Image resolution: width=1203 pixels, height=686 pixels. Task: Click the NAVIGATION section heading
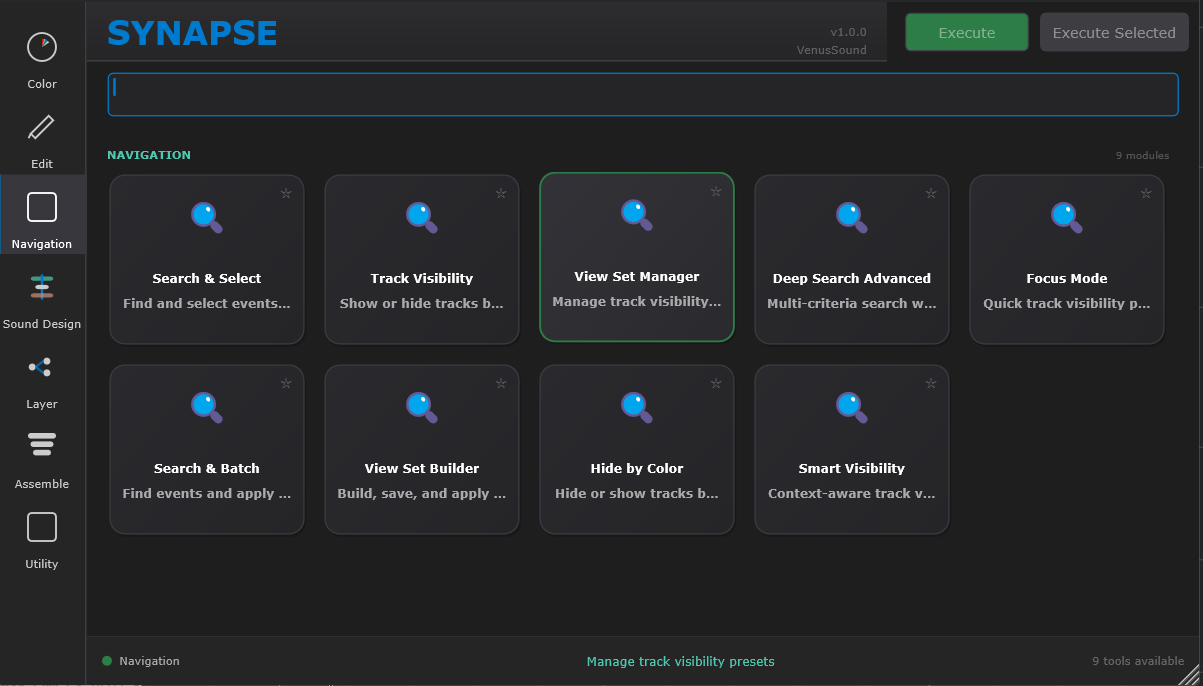[x=149, y=155]
